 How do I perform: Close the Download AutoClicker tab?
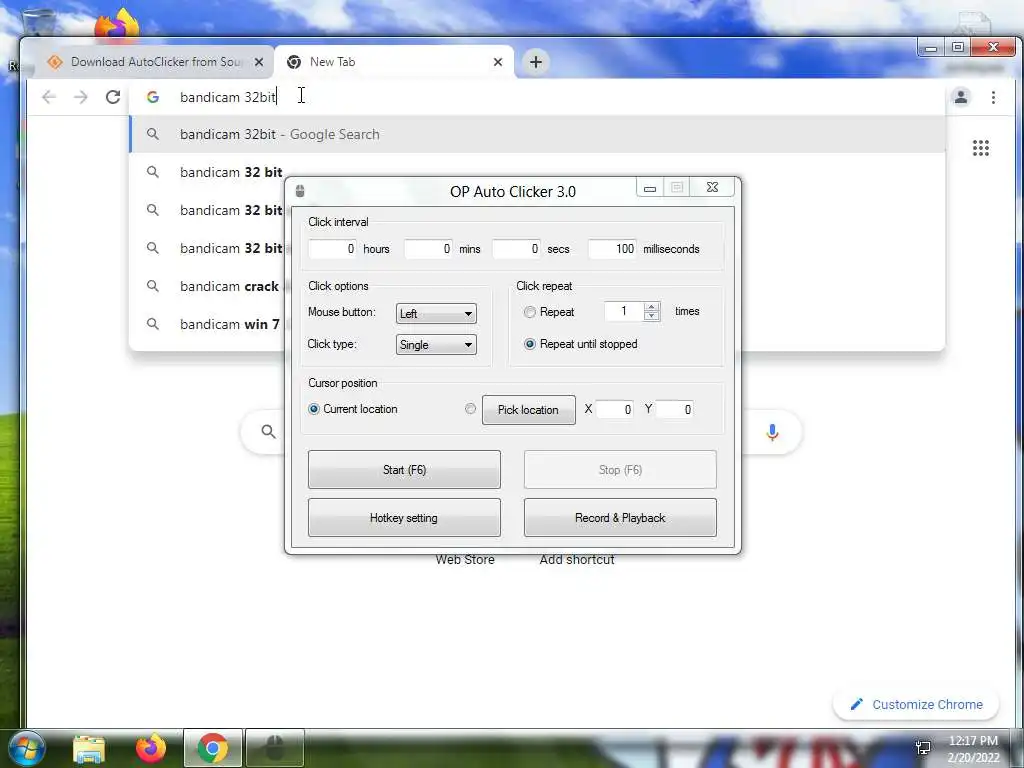tap(259, 62)
